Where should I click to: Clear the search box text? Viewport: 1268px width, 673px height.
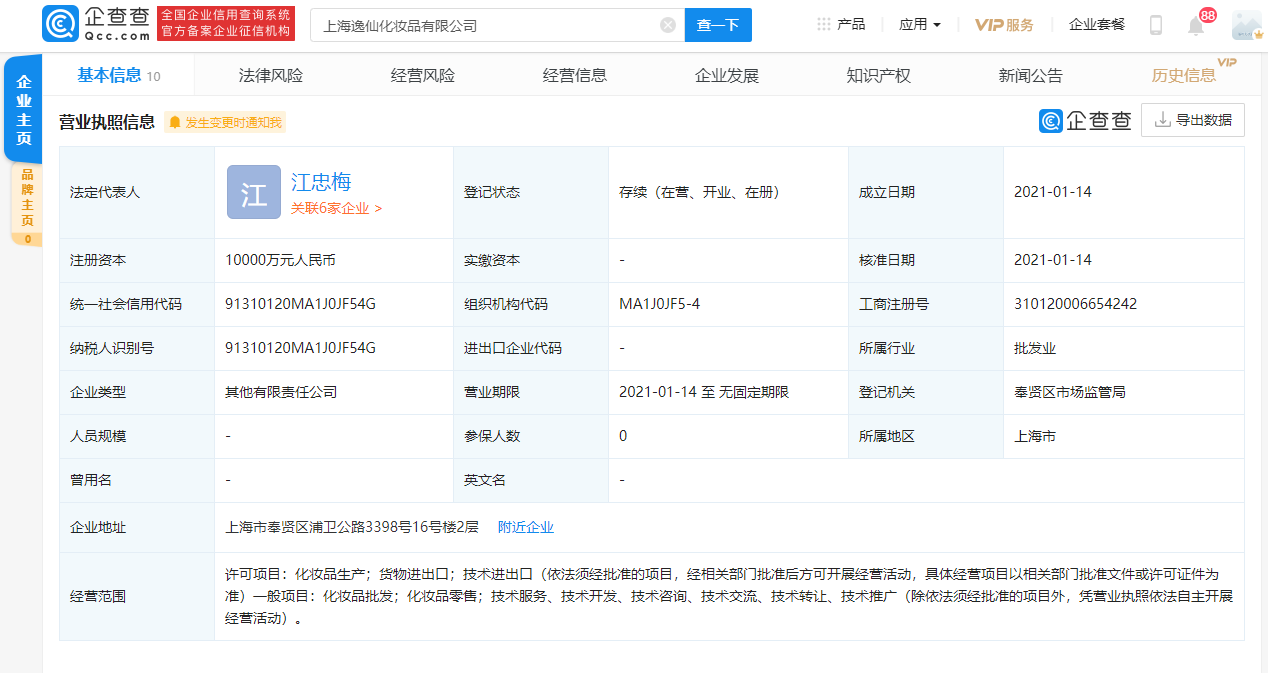(668, 25)
